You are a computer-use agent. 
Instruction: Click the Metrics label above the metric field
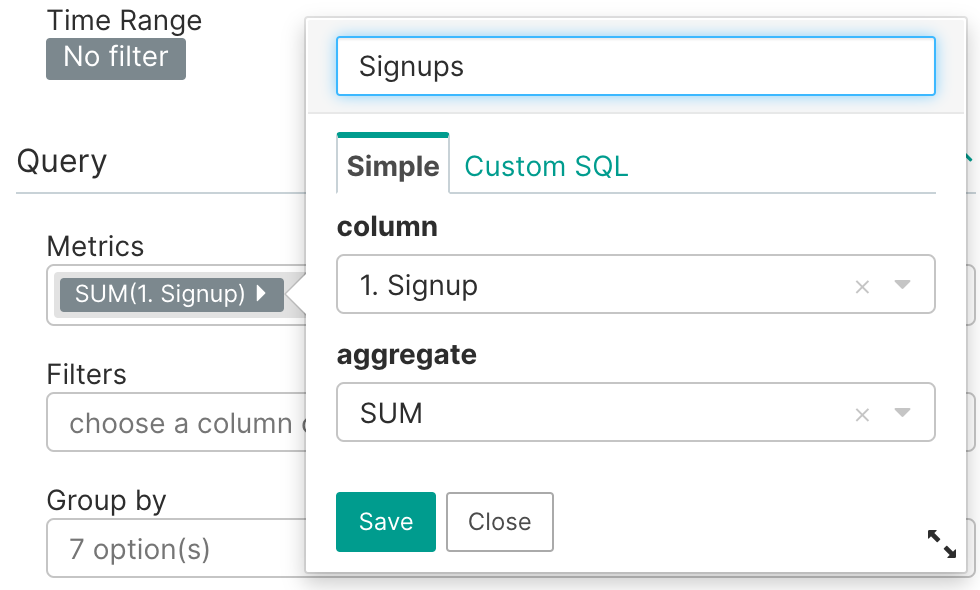click(x=95, y=246)
